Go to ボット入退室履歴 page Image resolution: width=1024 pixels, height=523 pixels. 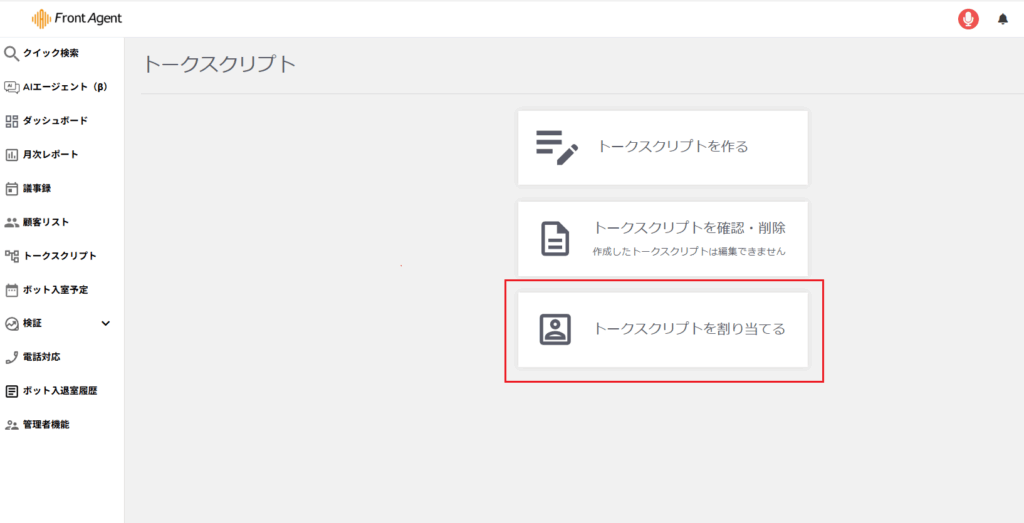59,391
